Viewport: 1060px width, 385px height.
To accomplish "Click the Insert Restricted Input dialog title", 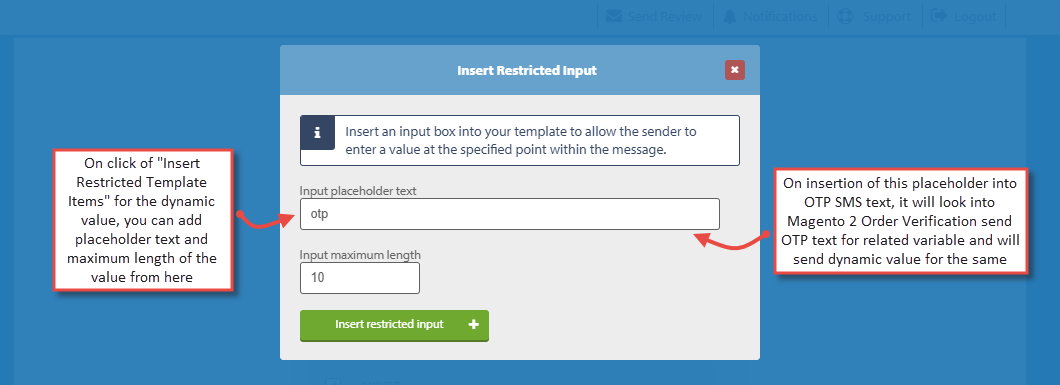I will (x=527, y=70).
